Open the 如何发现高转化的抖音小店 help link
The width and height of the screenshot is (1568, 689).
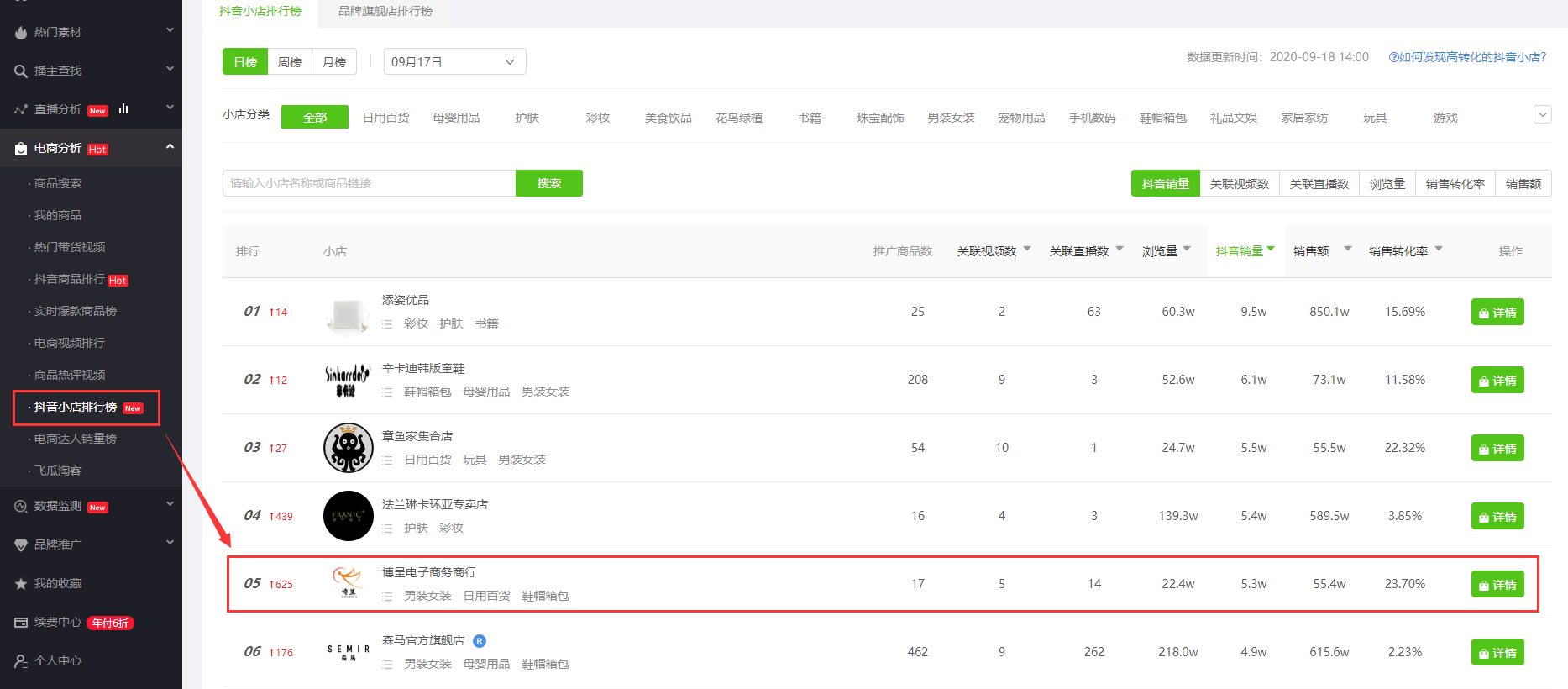pyautogui.click(x=1467, y=57)
